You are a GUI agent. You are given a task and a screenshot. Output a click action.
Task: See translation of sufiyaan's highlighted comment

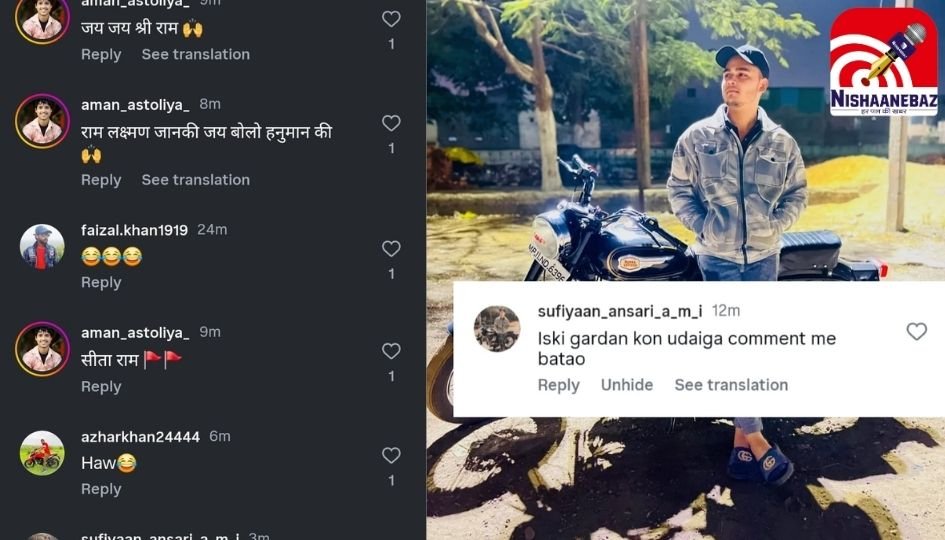[x=731, y=385]
